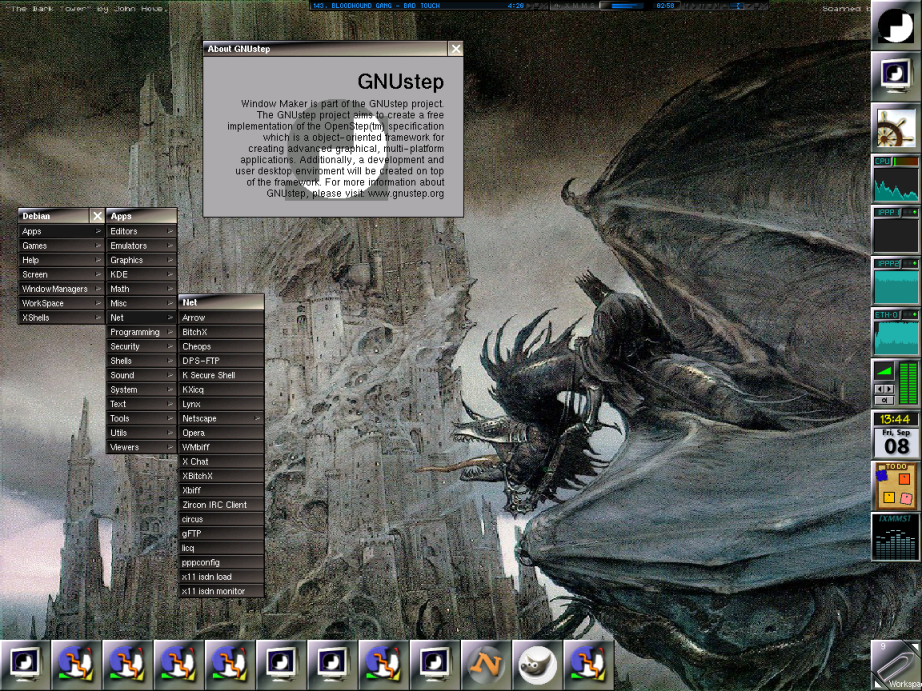Click the www.gnustep.org text
Screen dimensions: 922x691
406,193
